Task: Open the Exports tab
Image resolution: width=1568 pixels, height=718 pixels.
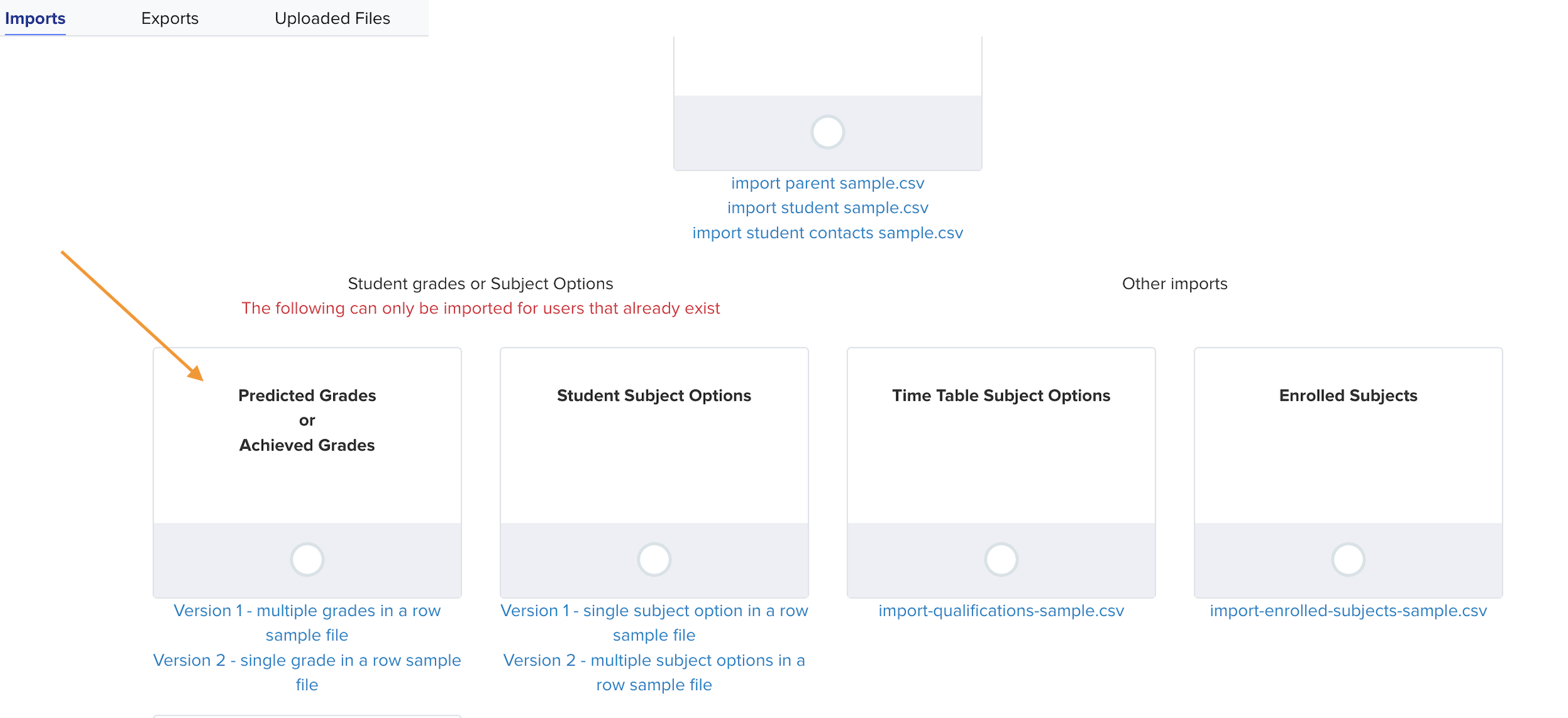Action: tap(170, 18)
